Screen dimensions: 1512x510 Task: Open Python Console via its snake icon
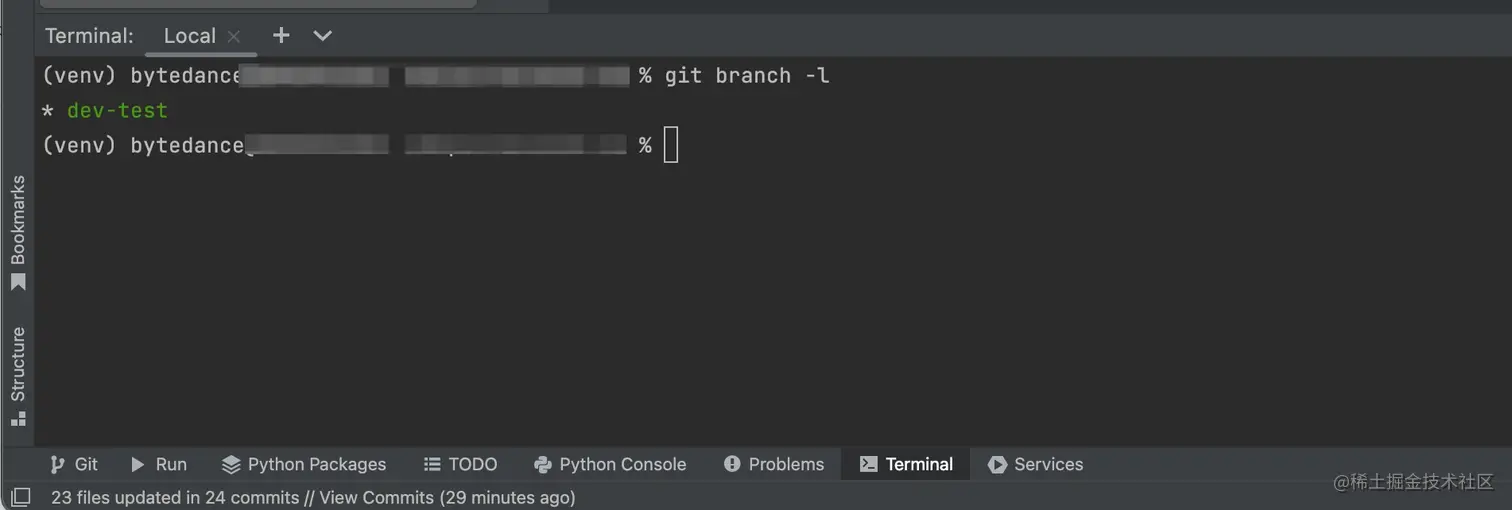click(x=543, y=464)
